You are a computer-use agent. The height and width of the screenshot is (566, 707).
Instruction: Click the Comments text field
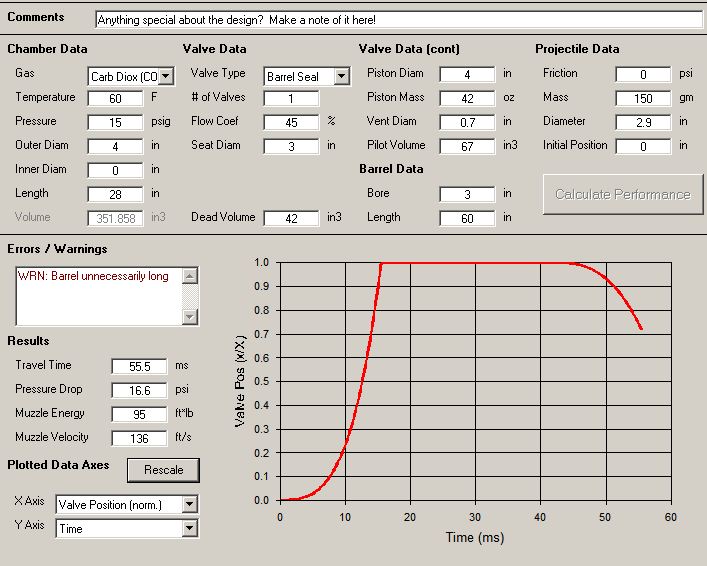[398, 20]
